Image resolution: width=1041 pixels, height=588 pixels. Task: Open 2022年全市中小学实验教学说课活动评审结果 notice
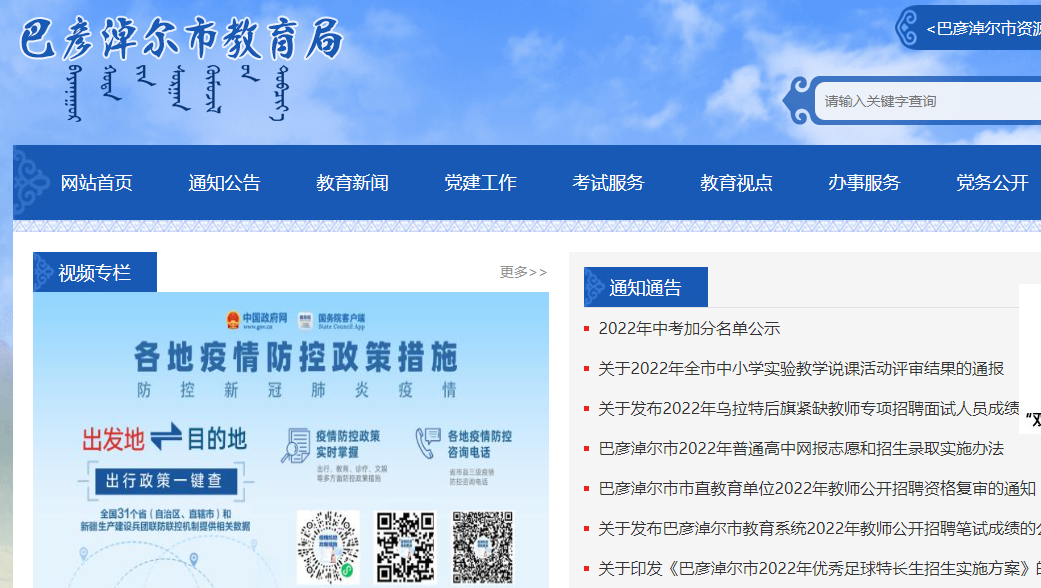coord(801,368)
